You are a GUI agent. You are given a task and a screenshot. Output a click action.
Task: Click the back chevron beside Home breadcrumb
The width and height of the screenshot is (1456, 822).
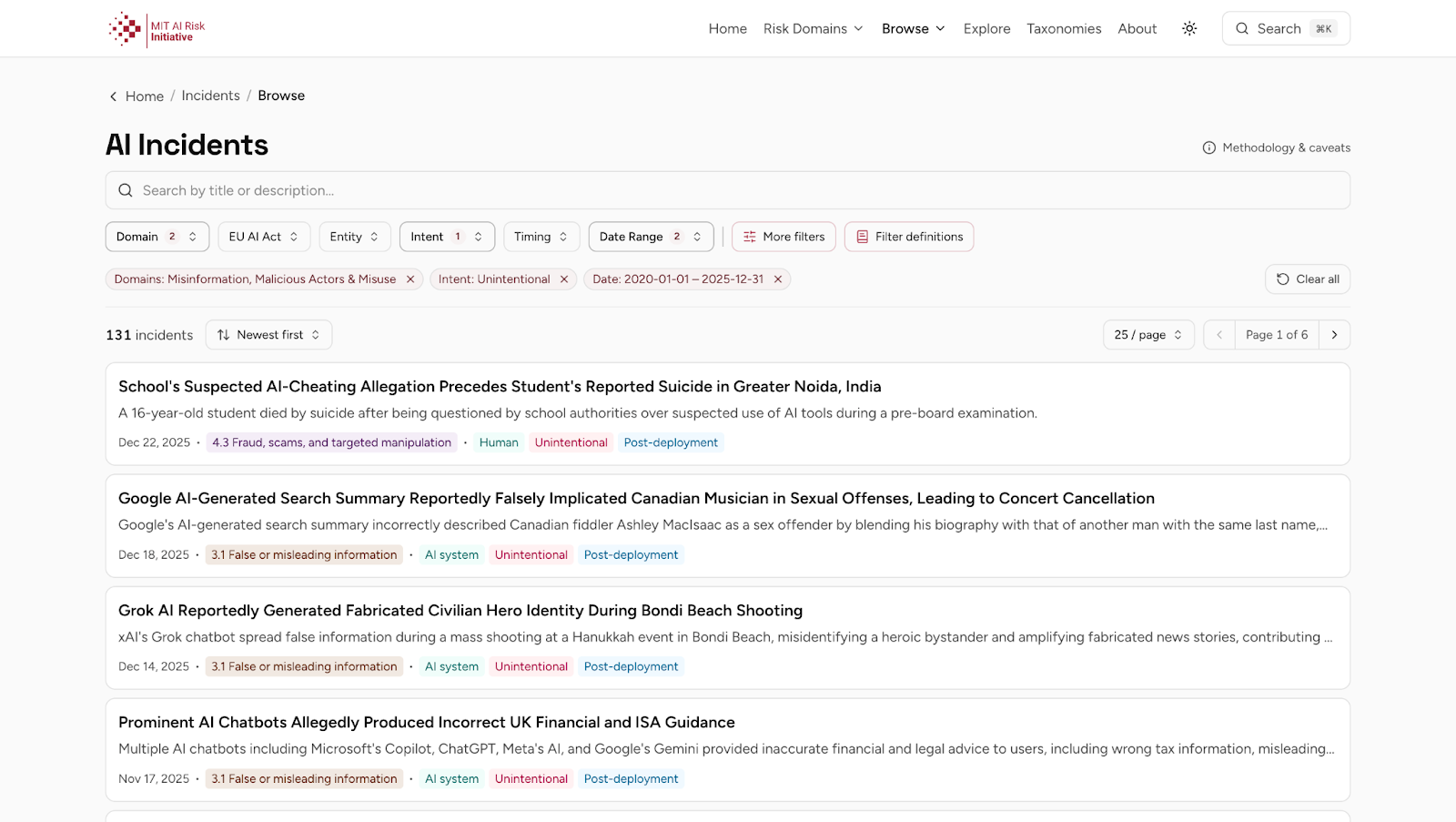113,96
